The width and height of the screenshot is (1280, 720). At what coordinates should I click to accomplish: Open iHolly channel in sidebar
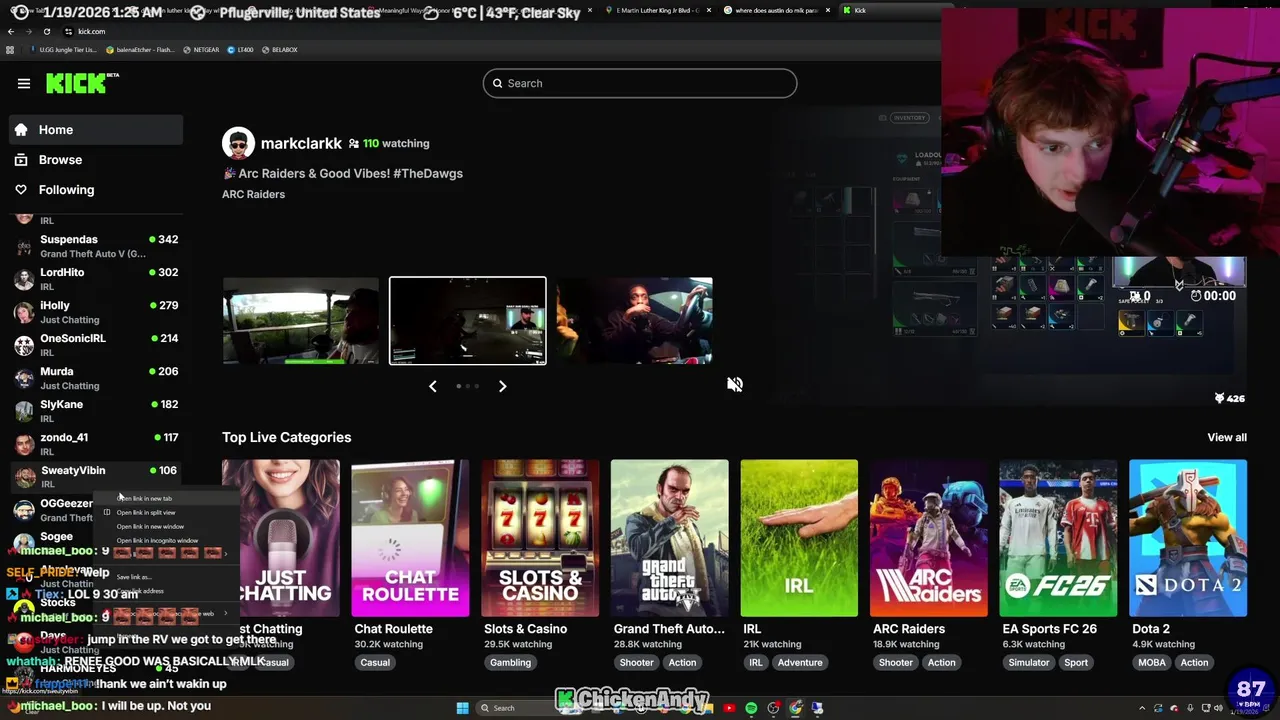click(96, 312)
